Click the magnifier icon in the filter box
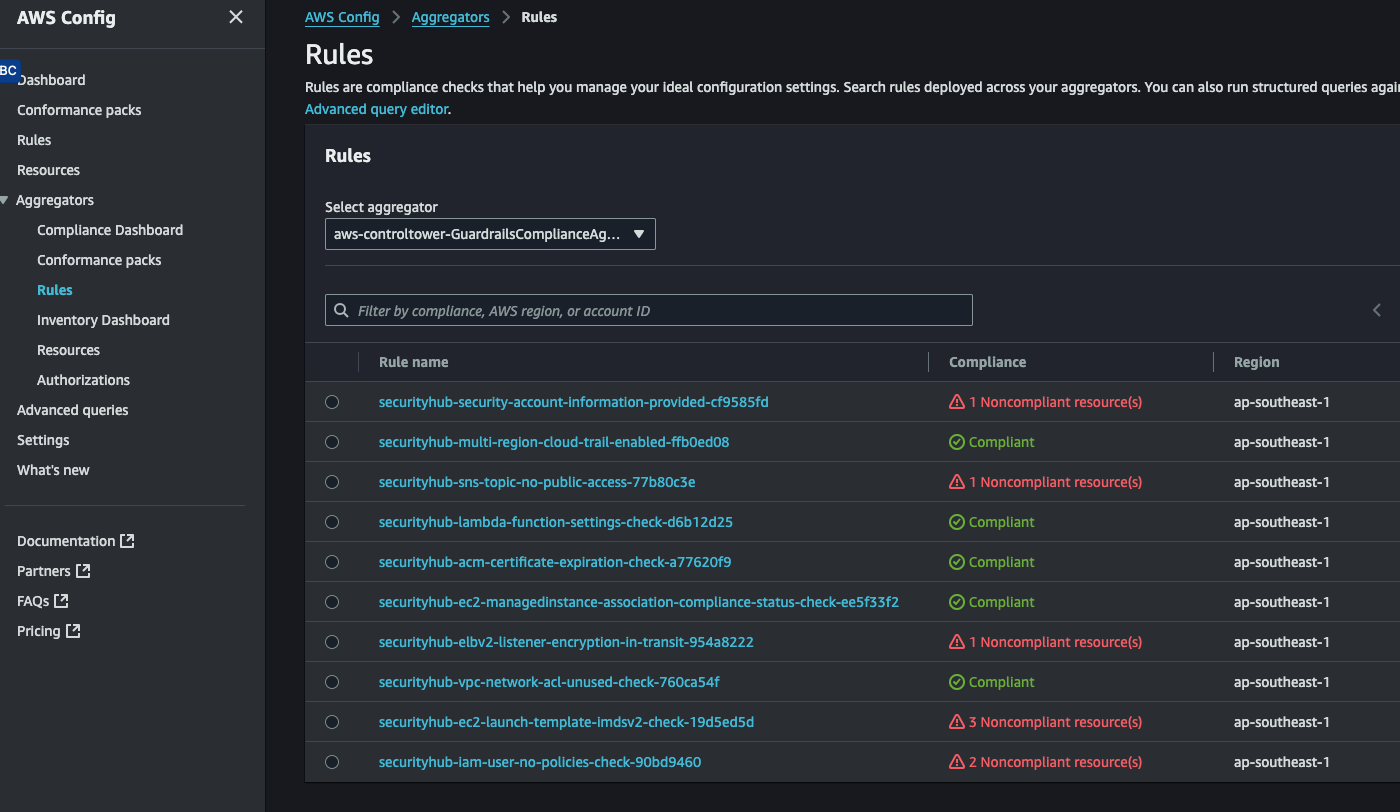 tap(342, 311)
